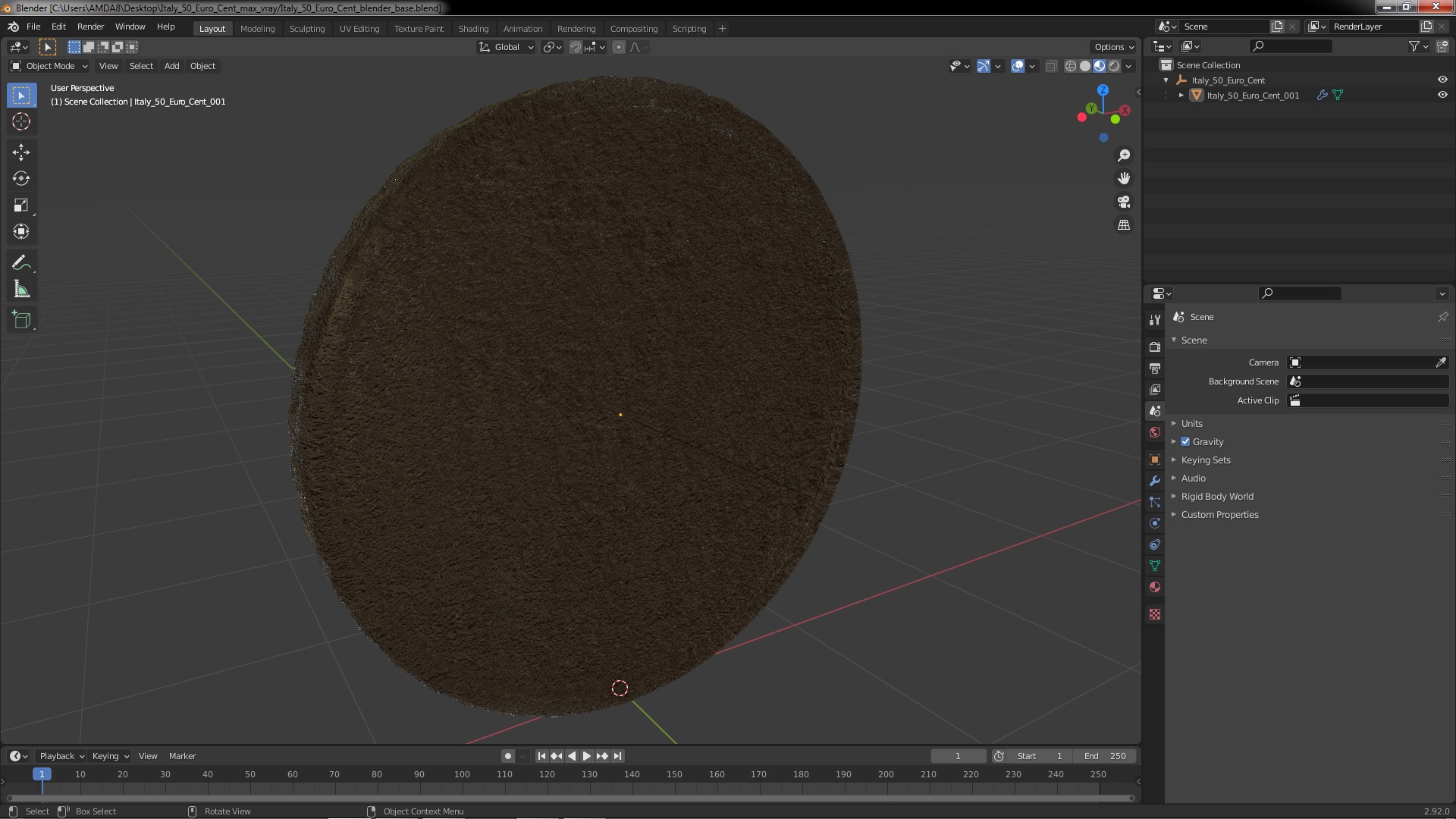
Task: Select the Annotate pencil tool
Action: coord(21,263)
